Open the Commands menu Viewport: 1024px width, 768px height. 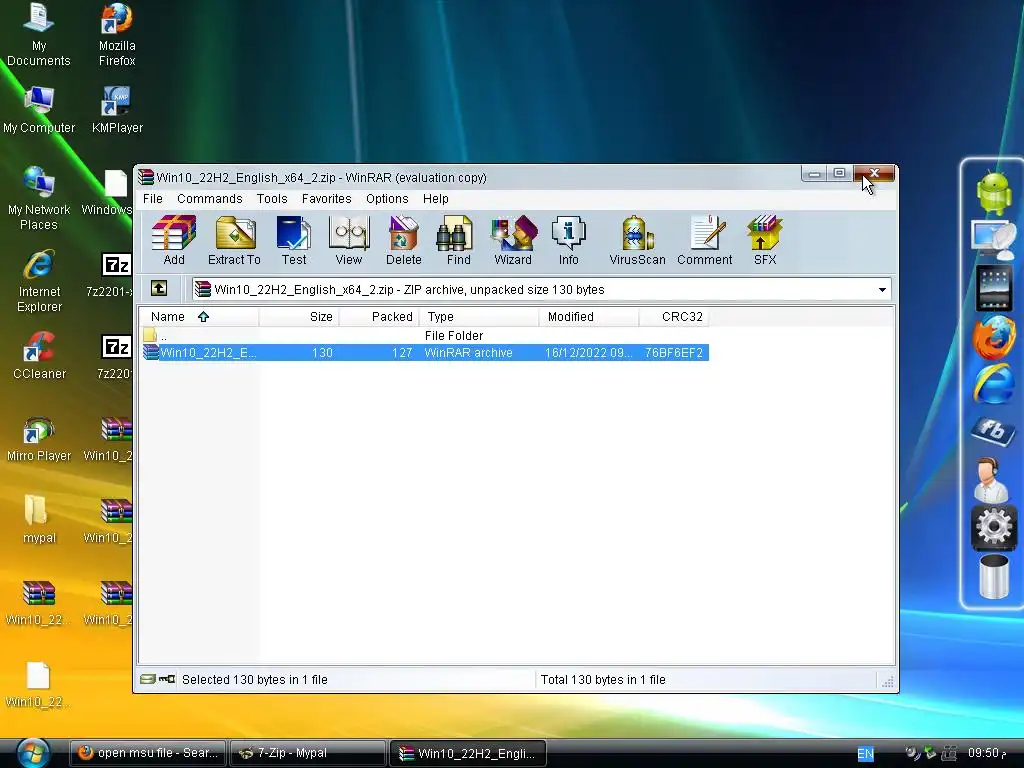210,199
